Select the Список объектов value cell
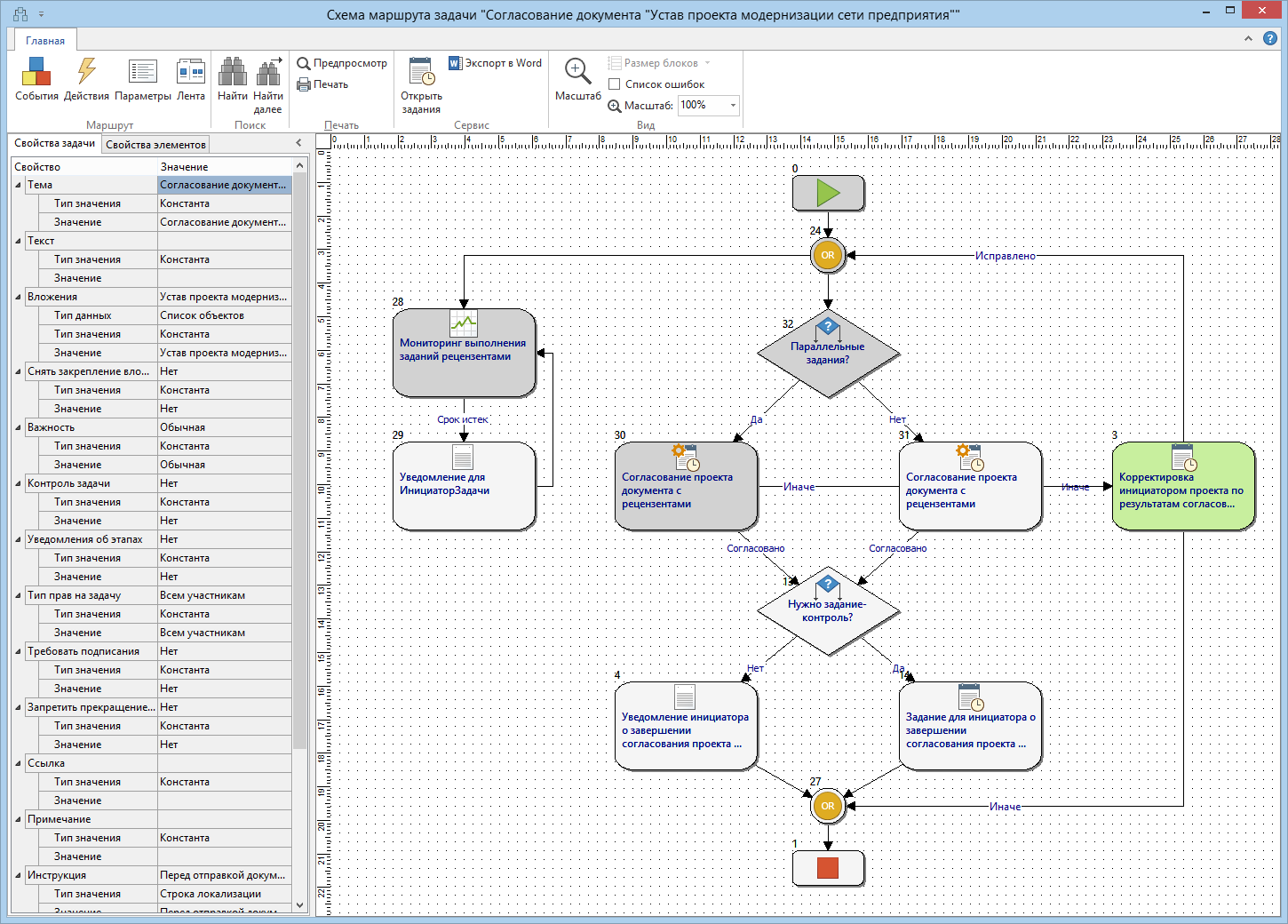The image size is (1288, 924). point(225,315)
